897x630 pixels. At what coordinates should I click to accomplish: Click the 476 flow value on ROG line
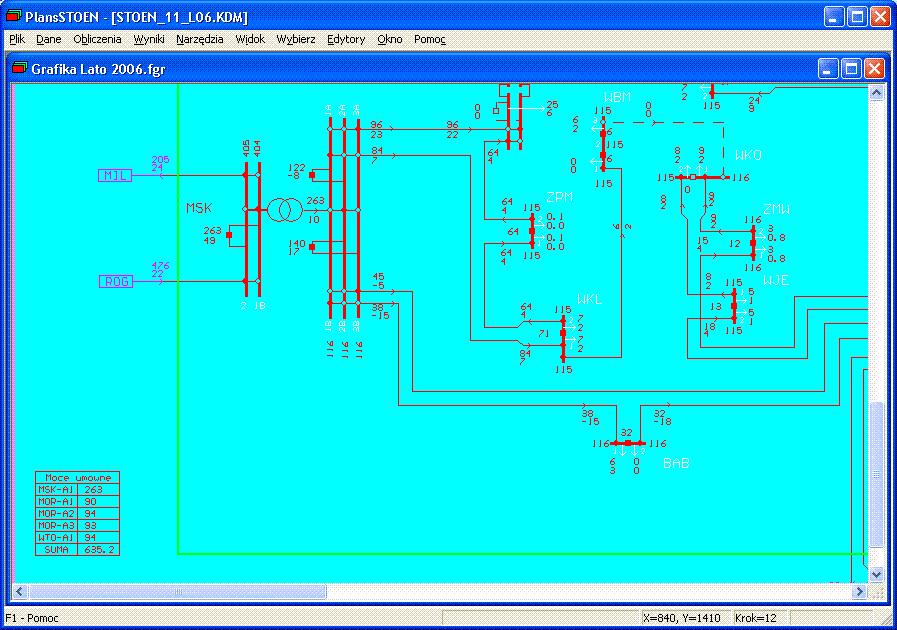point(160,266)
